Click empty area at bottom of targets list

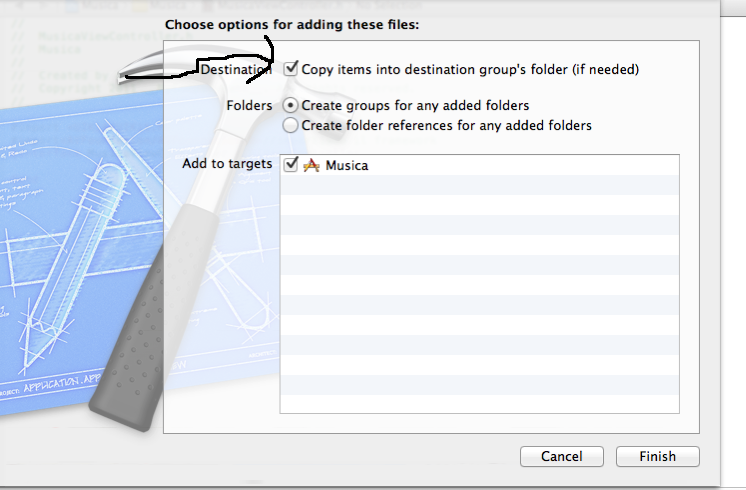point(480,404)
